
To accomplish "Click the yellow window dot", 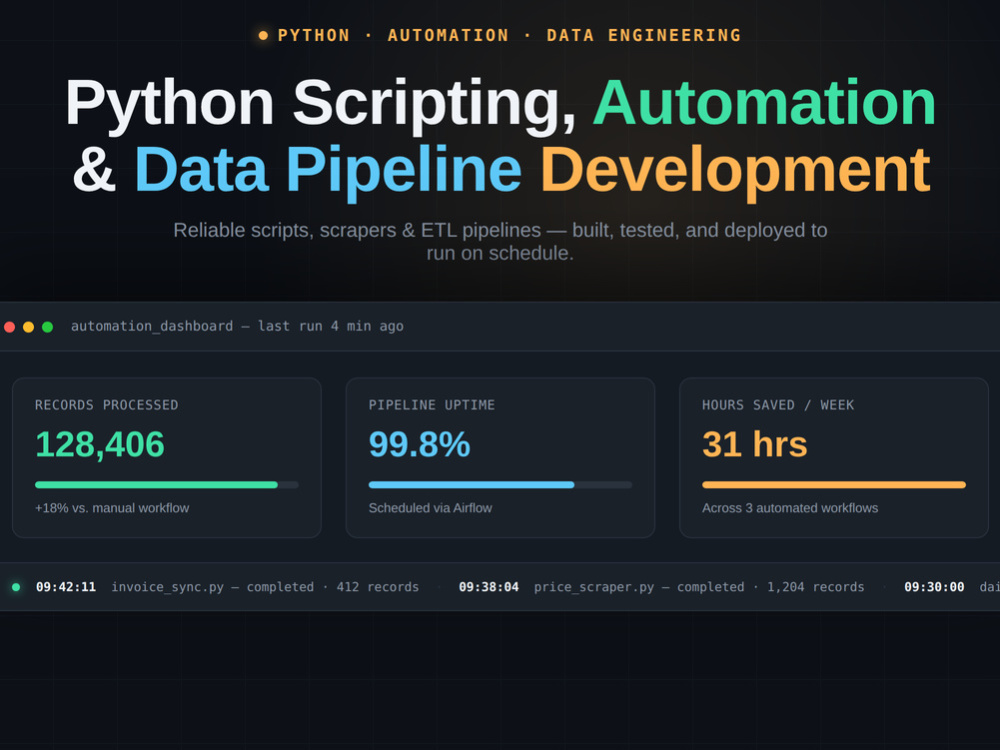I will [x=28, y=327].
